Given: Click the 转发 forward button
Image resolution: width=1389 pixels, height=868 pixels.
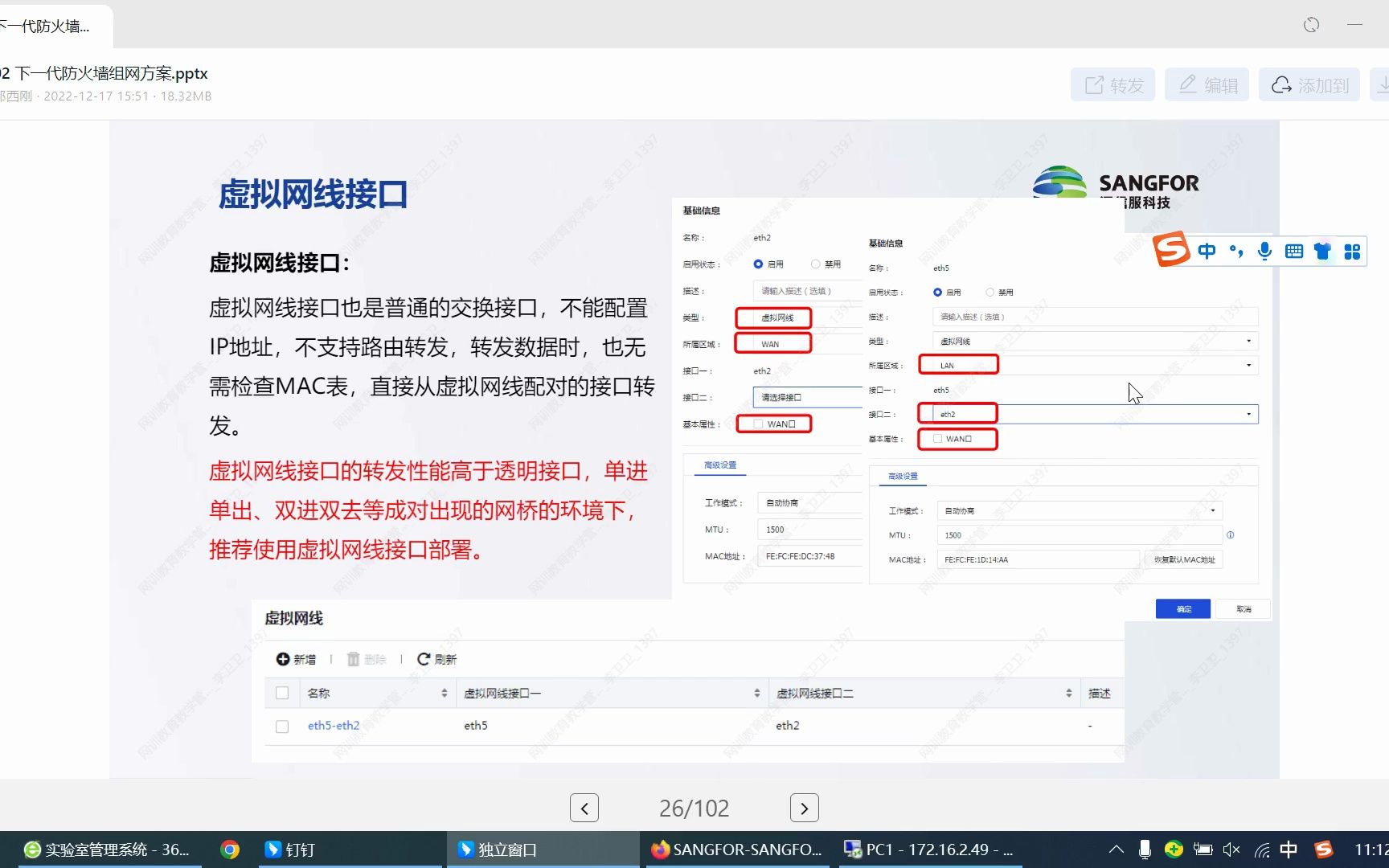Looking at the screenshot, I should pos(1113,84).
